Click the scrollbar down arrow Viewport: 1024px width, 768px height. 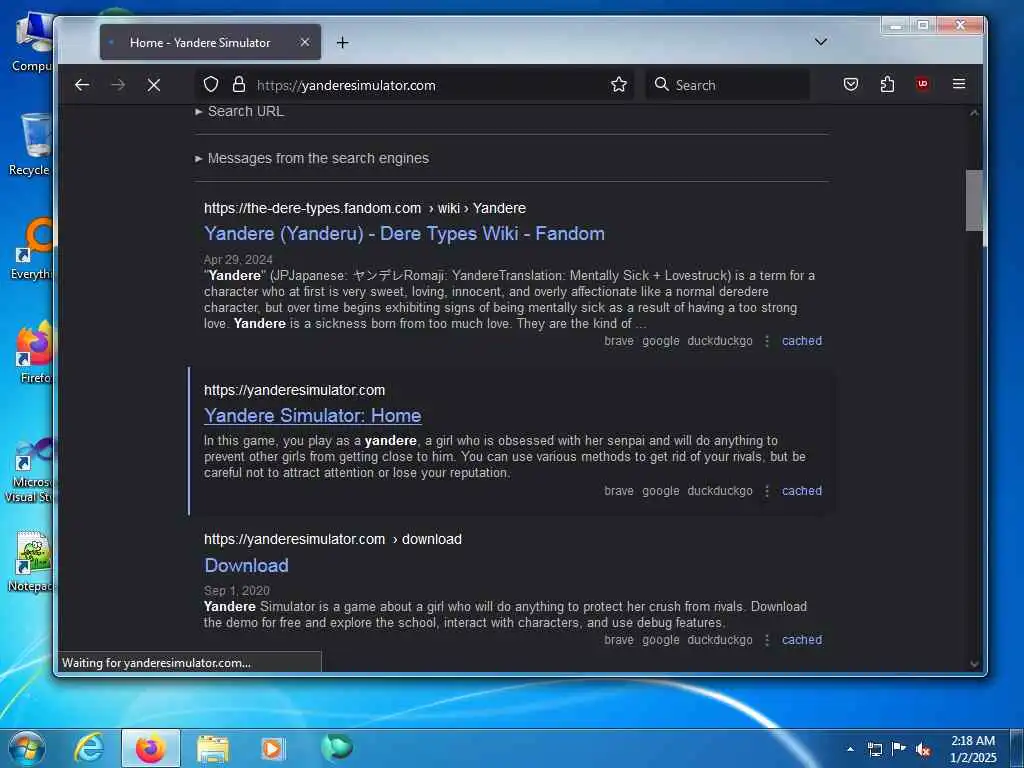coord(974,664)
